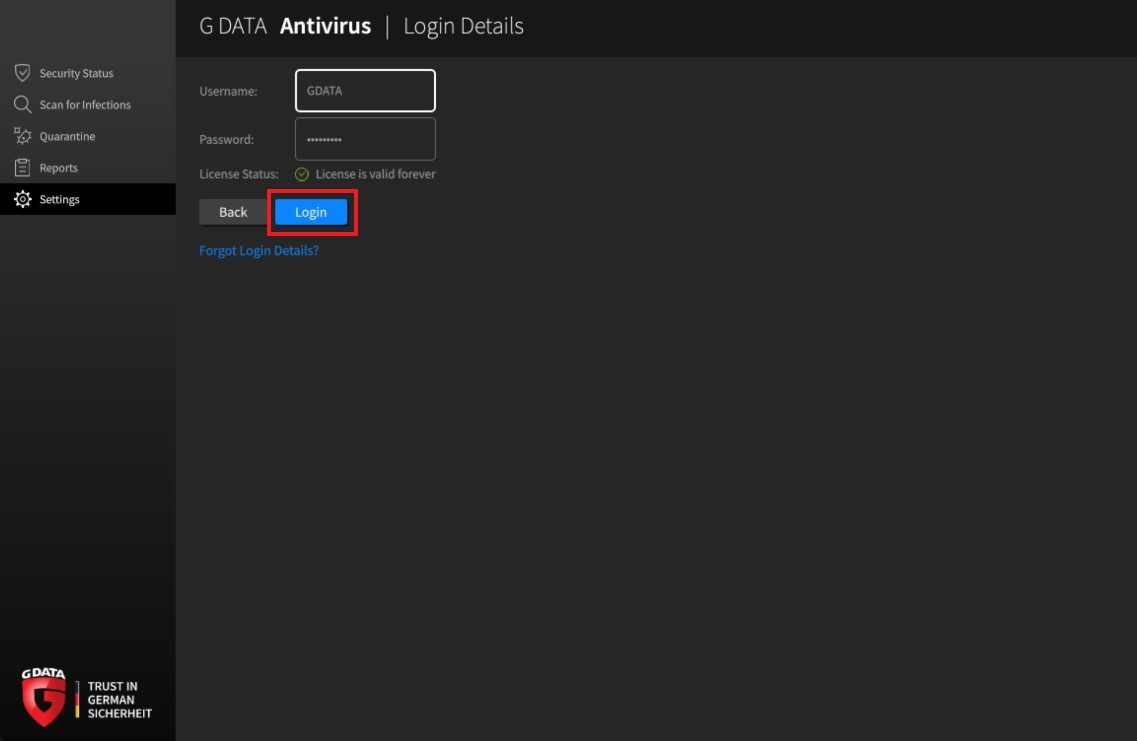Focus the Password input field

click(x=365, y=139)
